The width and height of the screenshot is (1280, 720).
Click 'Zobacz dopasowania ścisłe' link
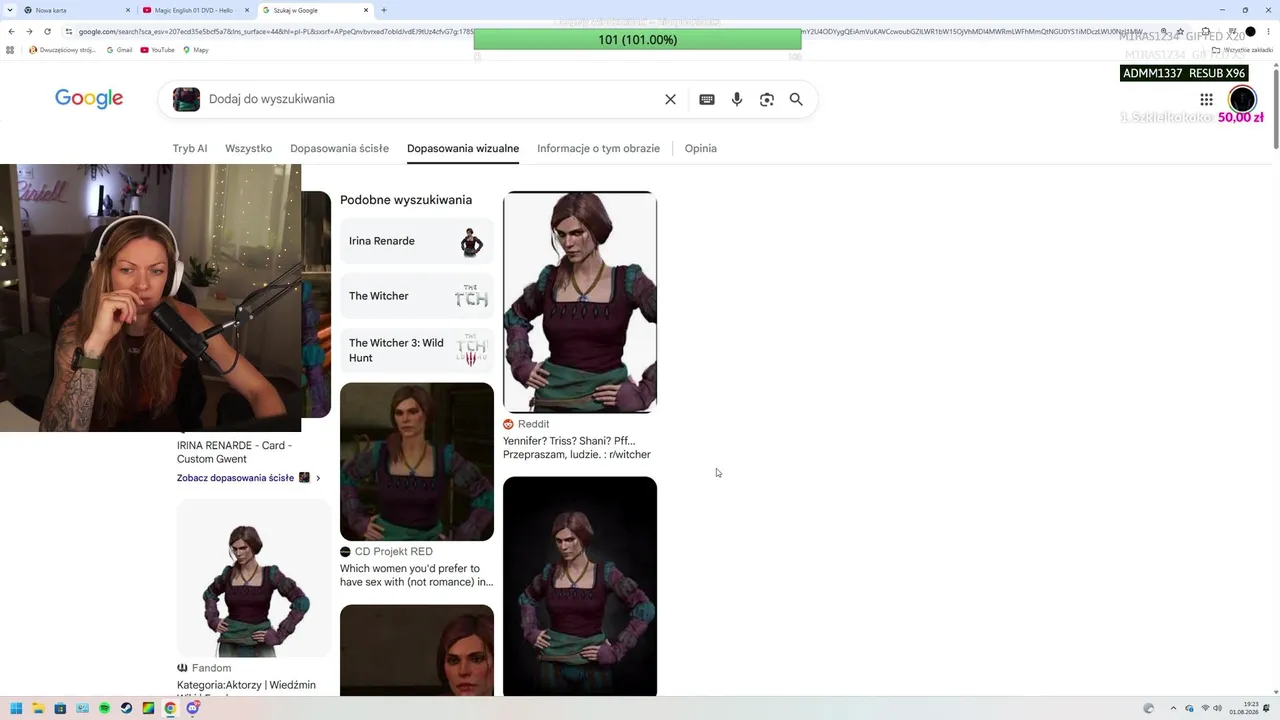(x=236, y=478)
